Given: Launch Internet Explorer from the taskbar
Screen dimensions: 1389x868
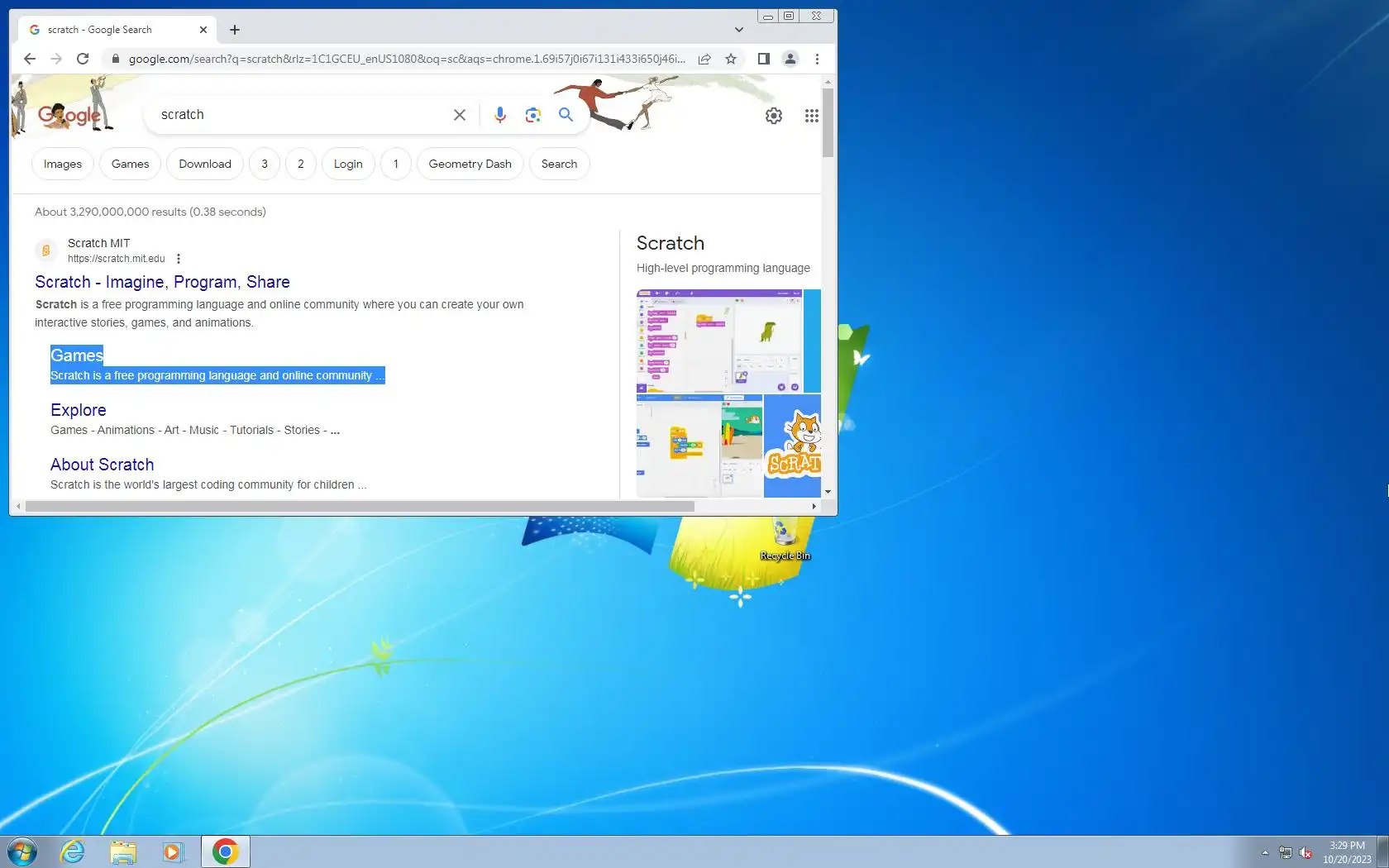Looking at the screenshot, I should coord(73,851).
